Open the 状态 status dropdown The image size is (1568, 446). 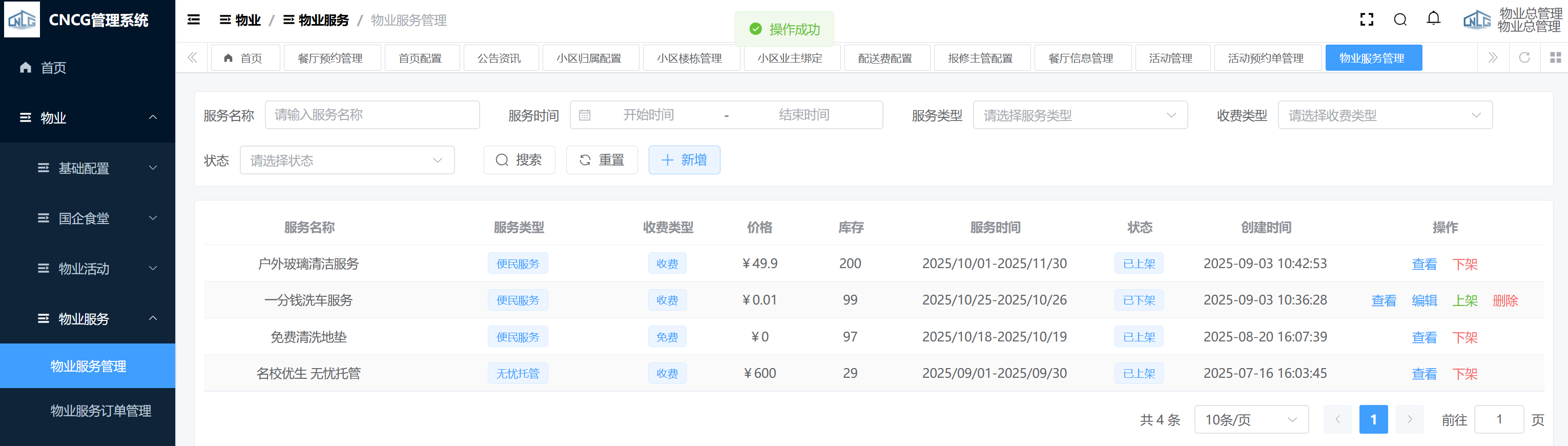tap(347, 160)
